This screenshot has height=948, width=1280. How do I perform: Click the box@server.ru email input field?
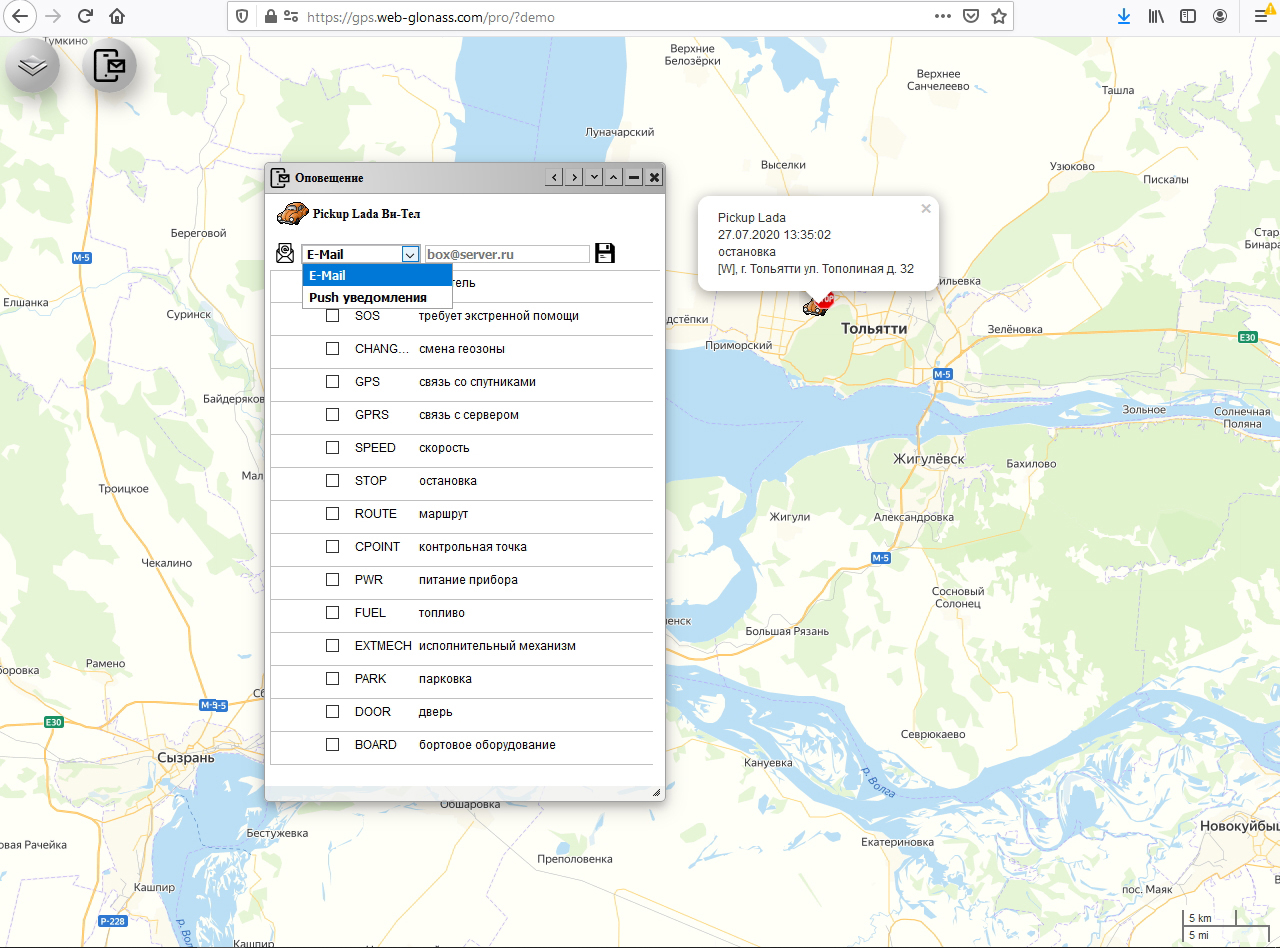pyautogui.click(x=507, y=254)
